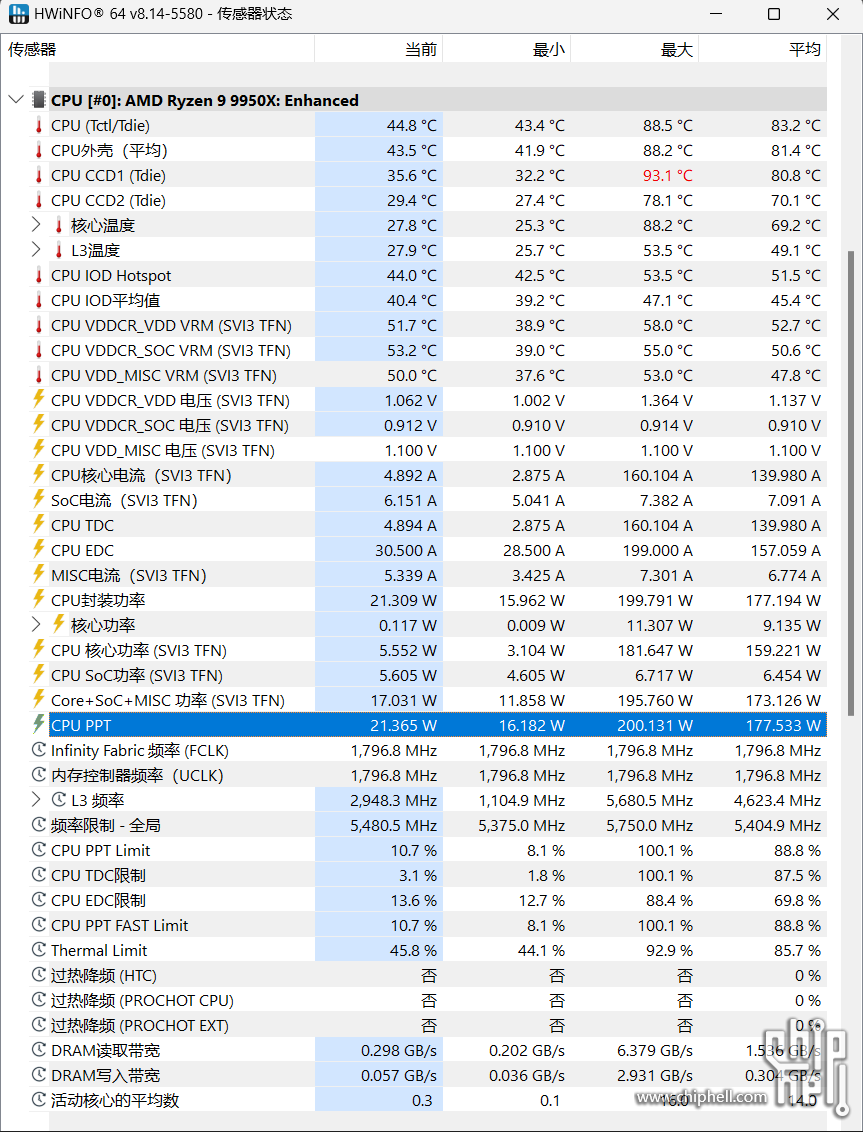Click the 最小 column header
The image size is (863, 1132).
coord(506,49)
